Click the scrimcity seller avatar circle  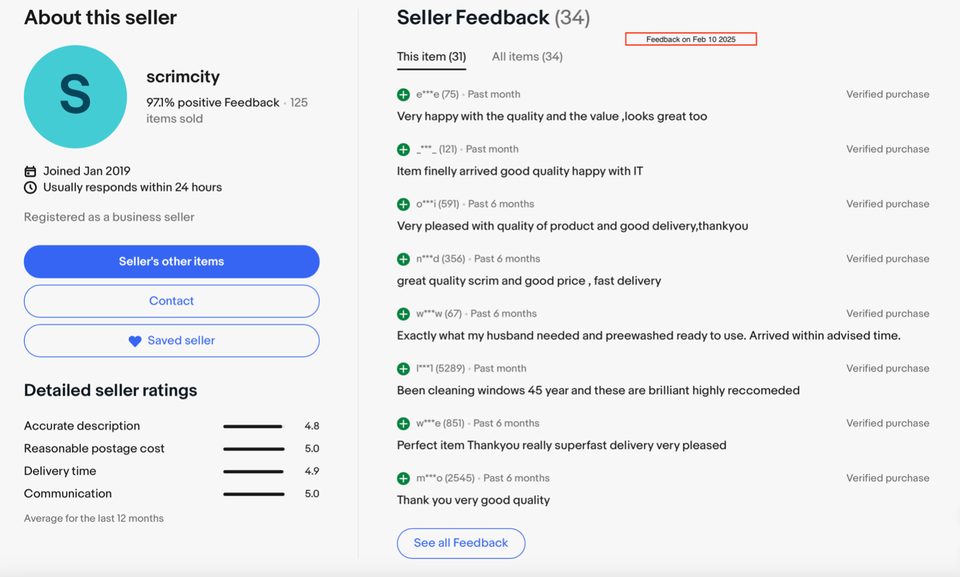75,96
